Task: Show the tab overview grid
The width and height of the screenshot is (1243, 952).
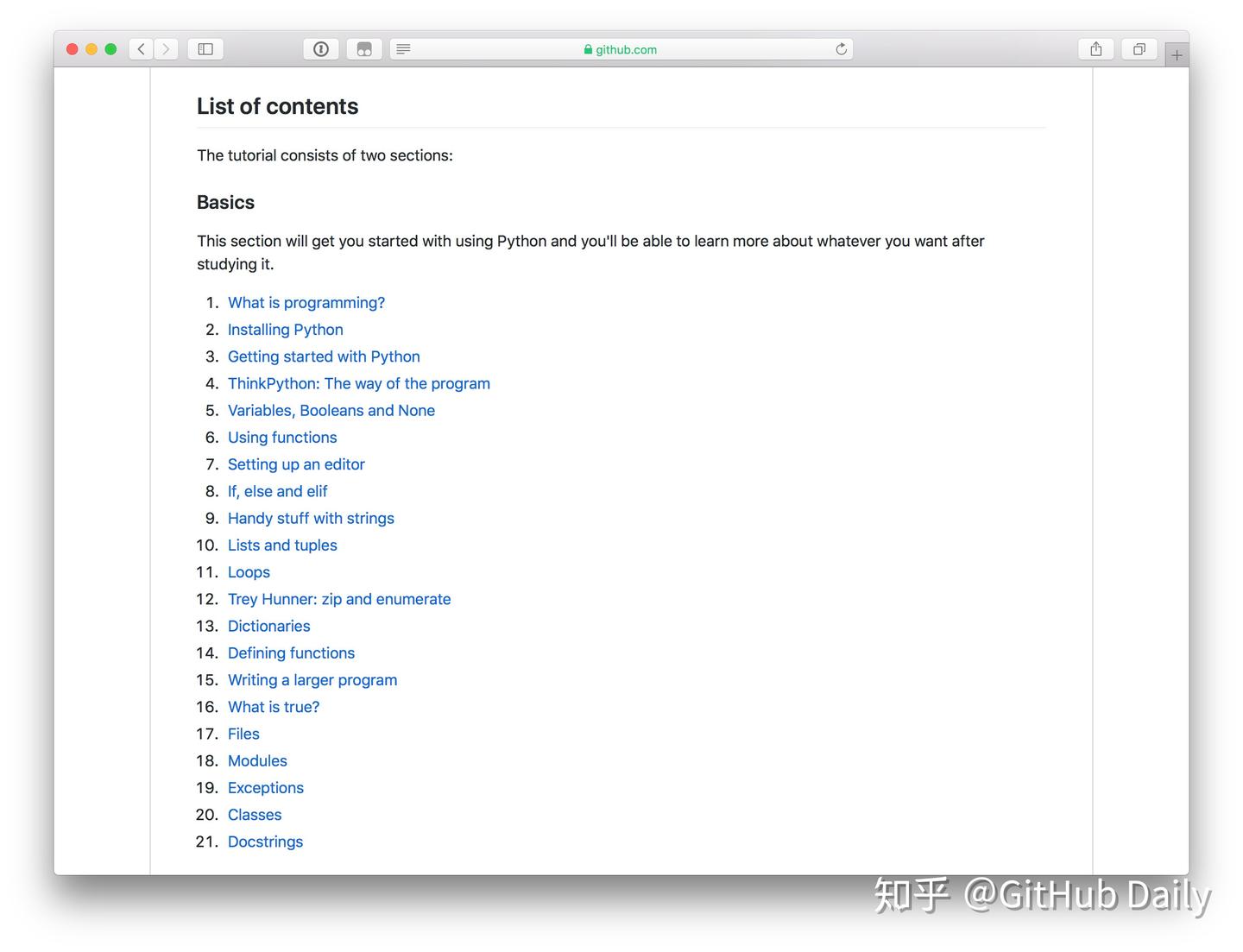Action: tap(1139, 48)
